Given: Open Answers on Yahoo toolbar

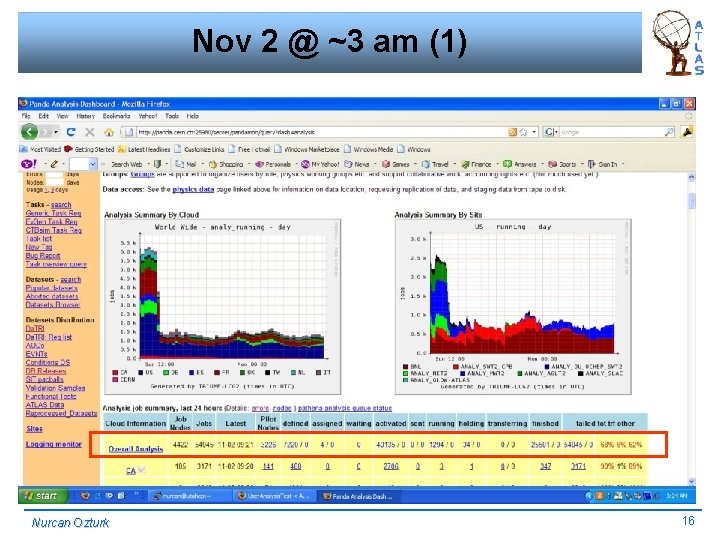Looking at the screenshot, I should (x=520, y=164).
